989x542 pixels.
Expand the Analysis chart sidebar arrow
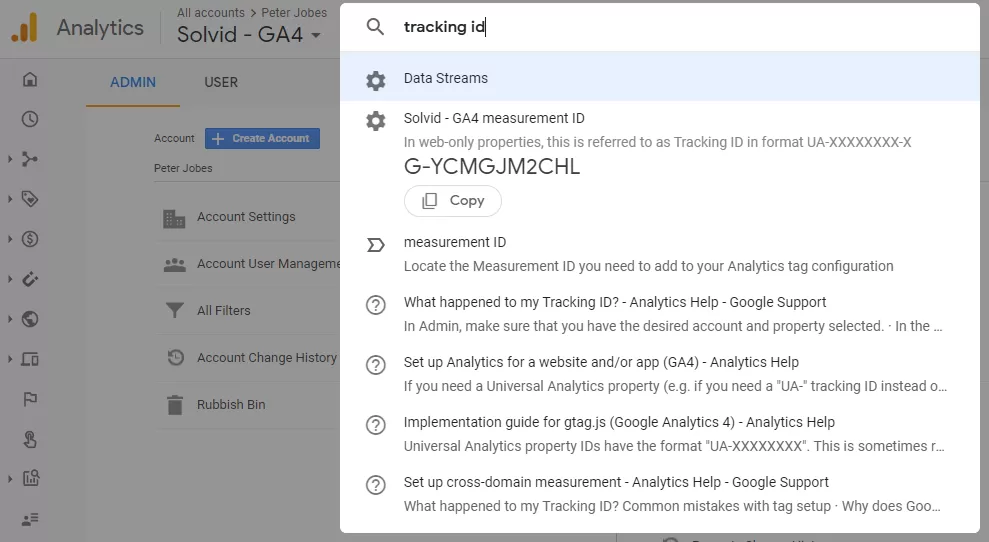[x=9, y=479]
